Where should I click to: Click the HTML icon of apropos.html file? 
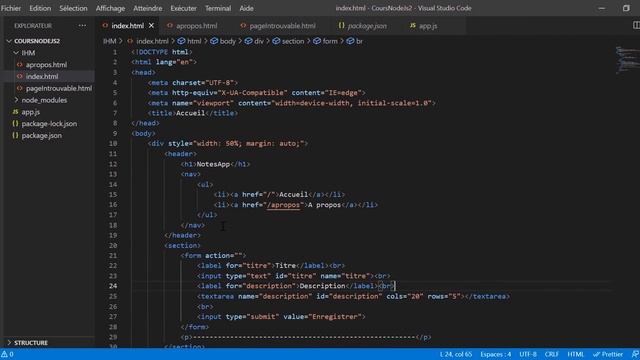[x=20, y=65]
